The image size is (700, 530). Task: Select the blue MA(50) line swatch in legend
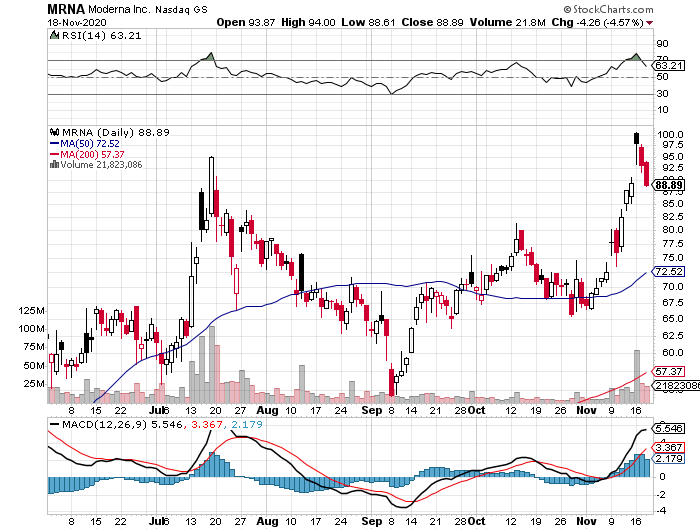[54, 144]
